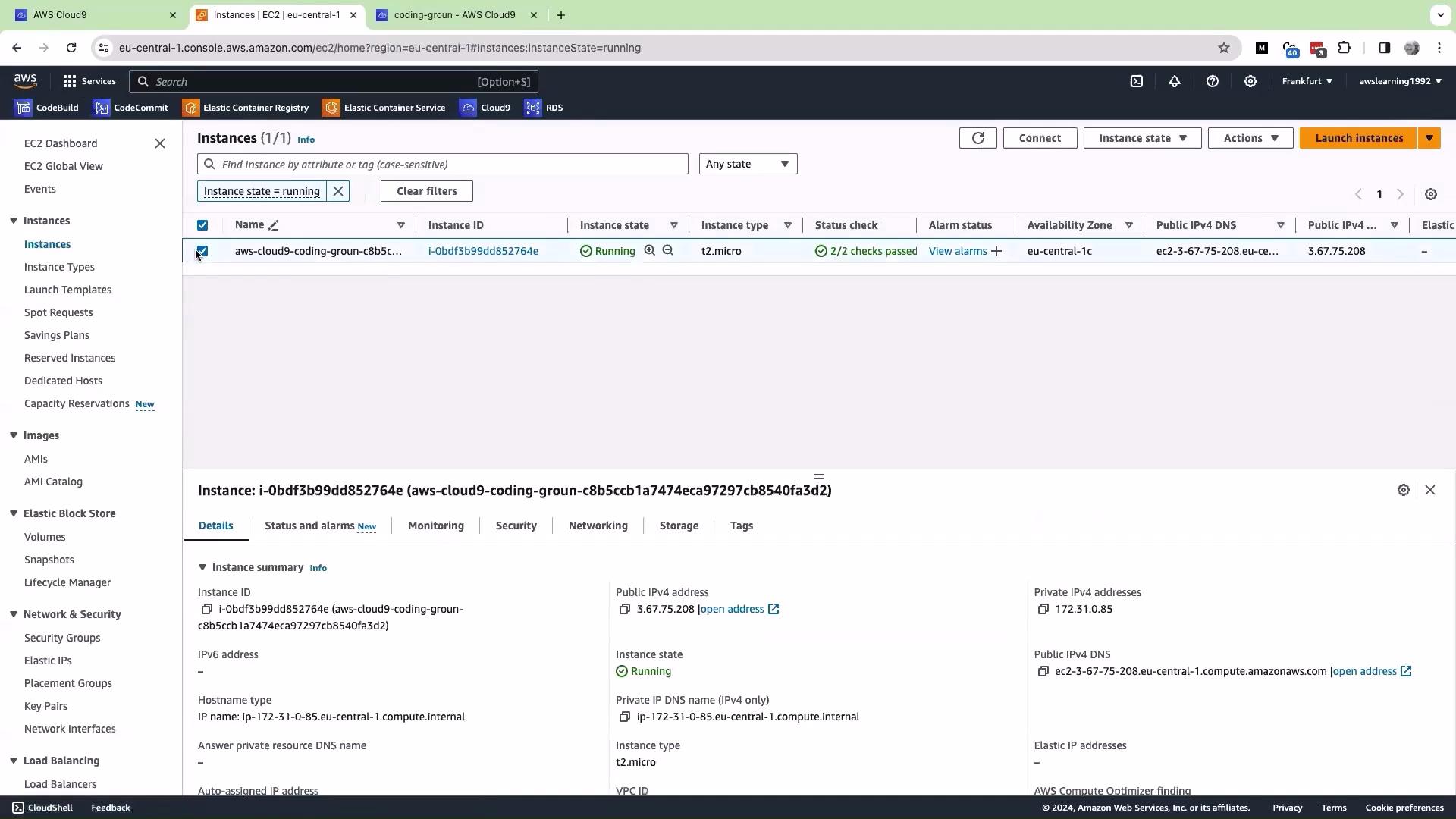Viewport: 1456px width, 819px height.
Task: Copy the Instance ID in the summary
Action: click(x=206, y=609)
